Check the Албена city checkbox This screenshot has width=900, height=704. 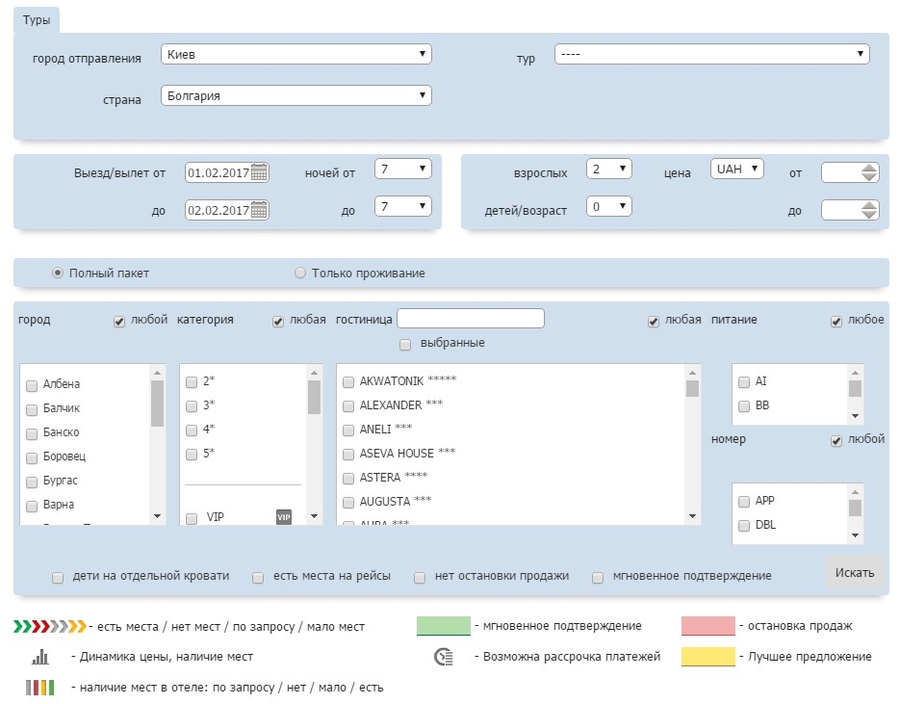tap(32, 386)
